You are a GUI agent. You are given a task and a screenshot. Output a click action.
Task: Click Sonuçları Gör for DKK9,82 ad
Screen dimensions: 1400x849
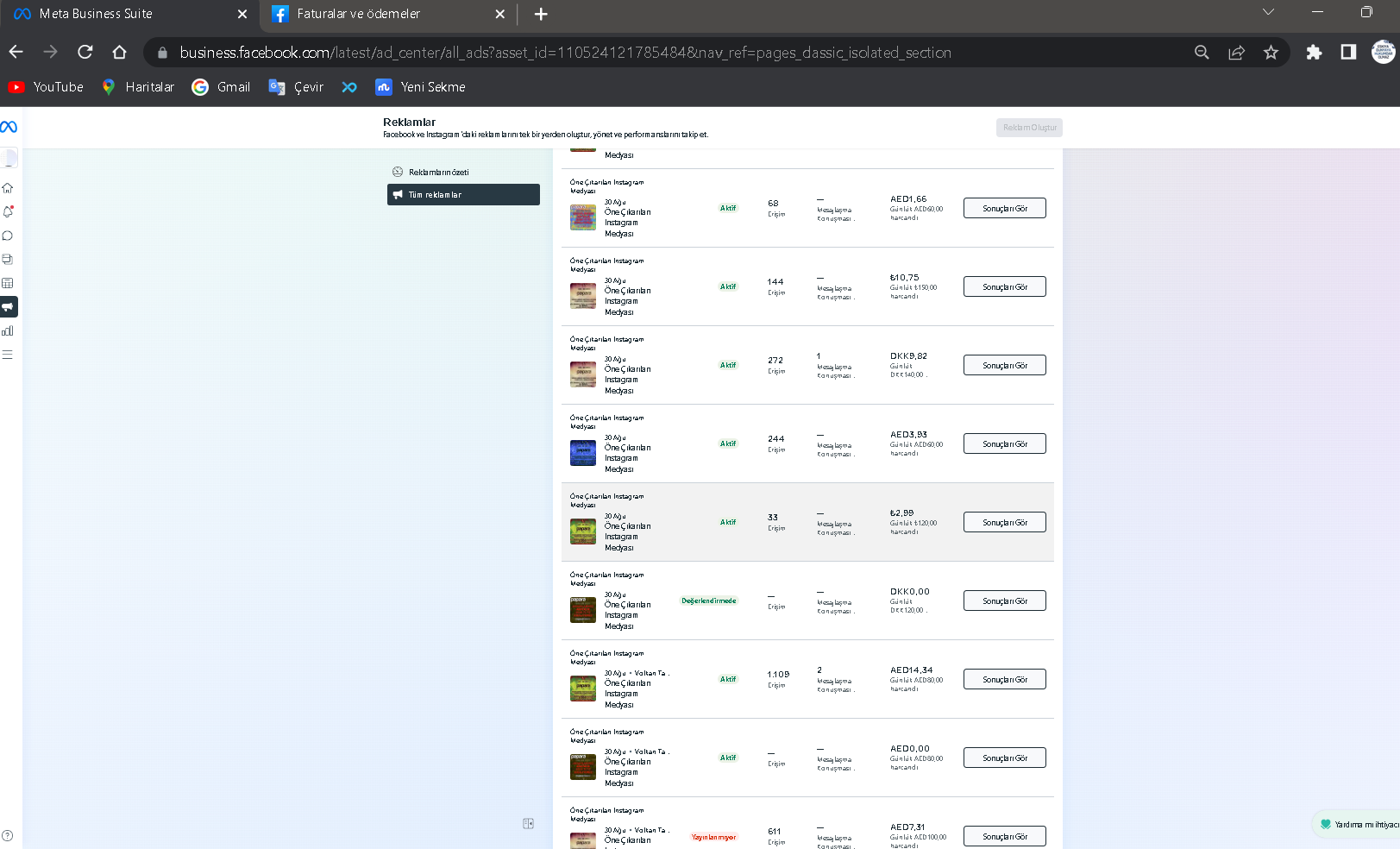click(1005, 366)
